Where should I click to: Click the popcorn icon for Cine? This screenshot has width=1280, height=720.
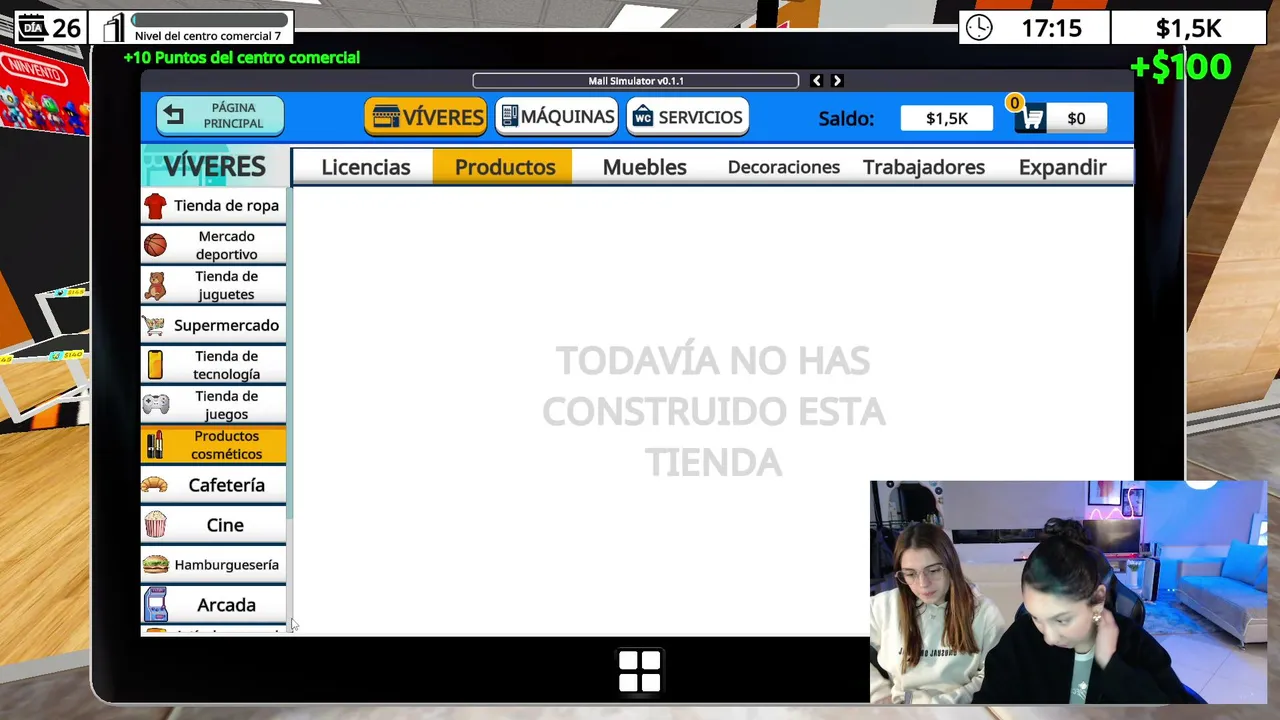155,525
